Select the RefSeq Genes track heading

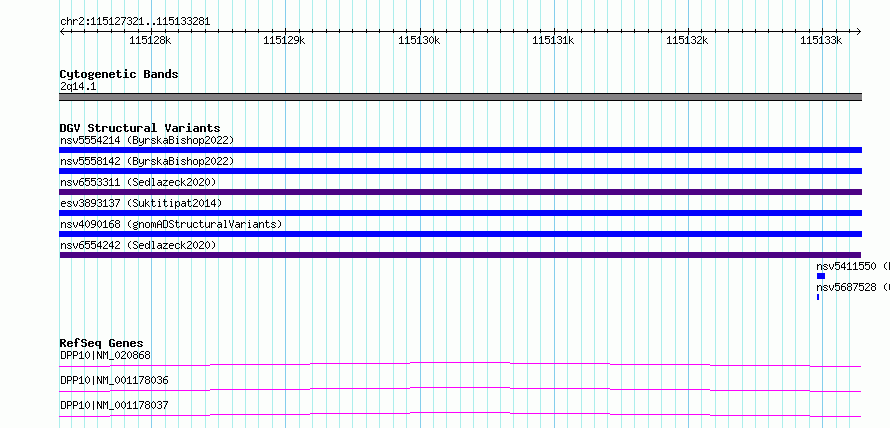pyautogui.click(x=102, y=343)
